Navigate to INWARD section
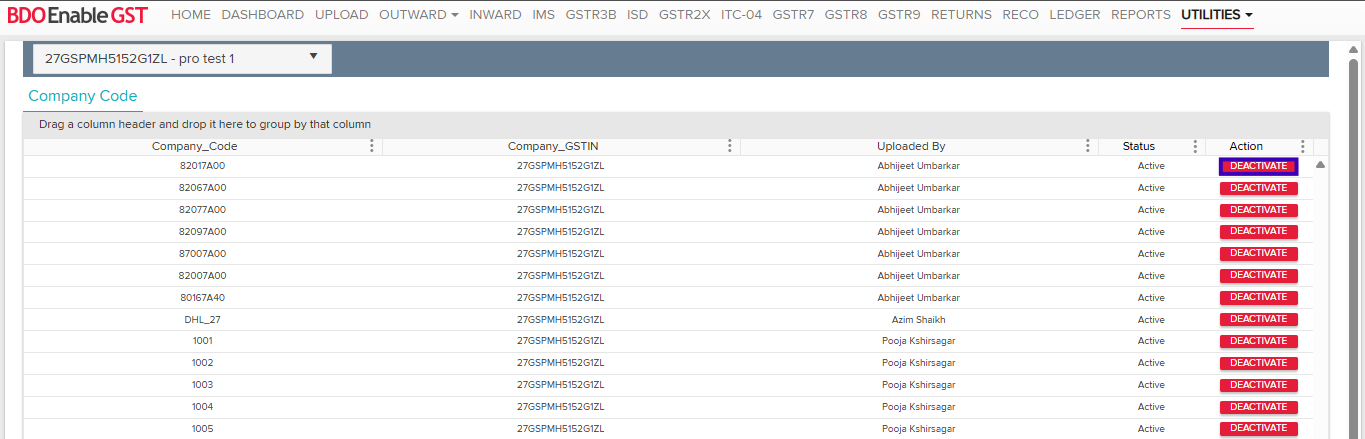This screenshot has height=439, width=1365. pyautogui.click(x=495, y=15)
